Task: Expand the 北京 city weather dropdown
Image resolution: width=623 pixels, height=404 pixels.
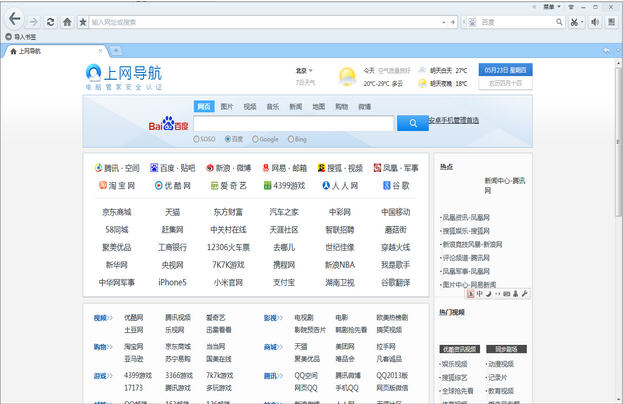Action: (x=311, y=71)
